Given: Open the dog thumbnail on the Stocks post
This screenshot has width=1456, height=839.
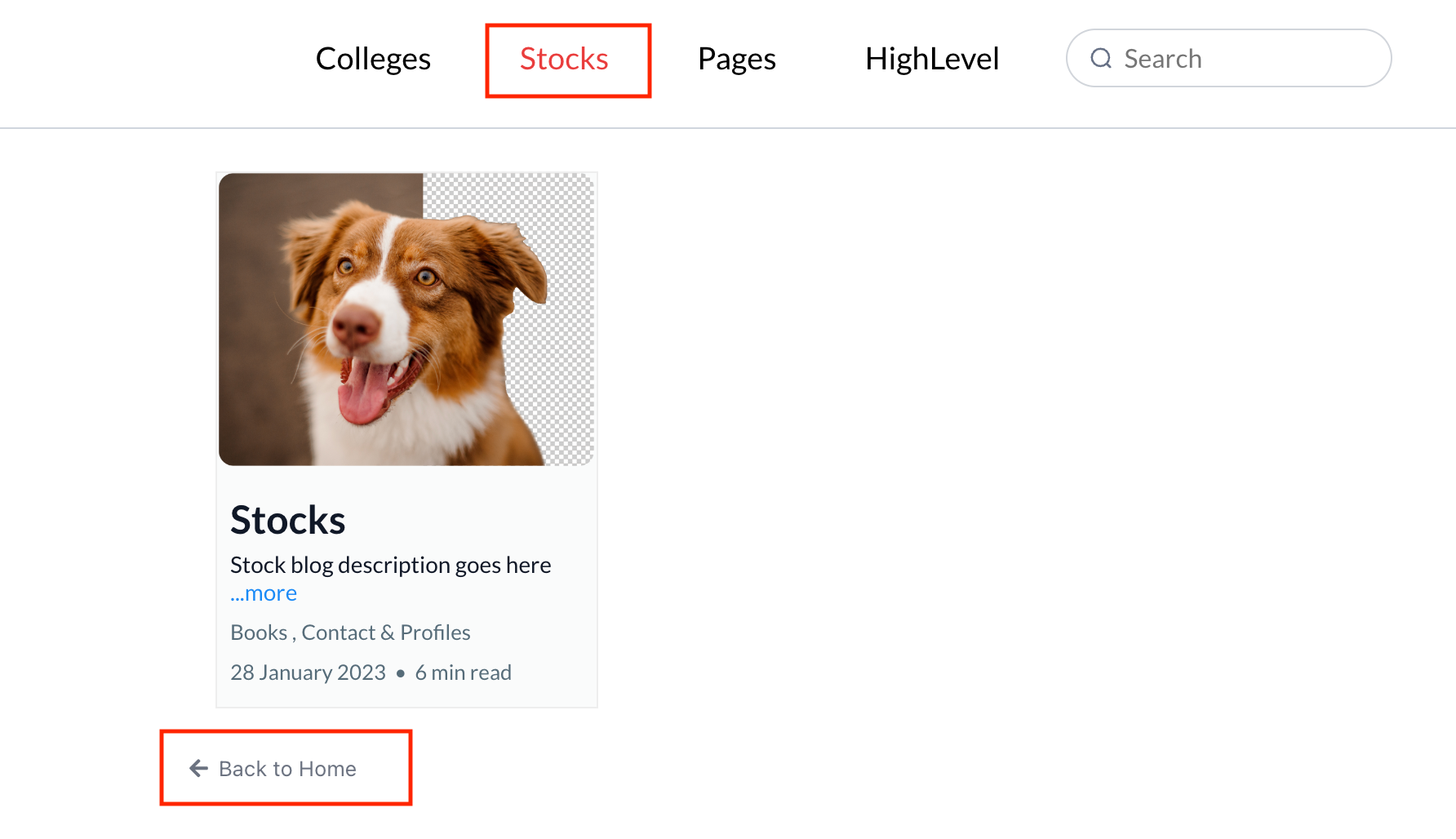Looking at the screenshot, I should coord(406,319).
